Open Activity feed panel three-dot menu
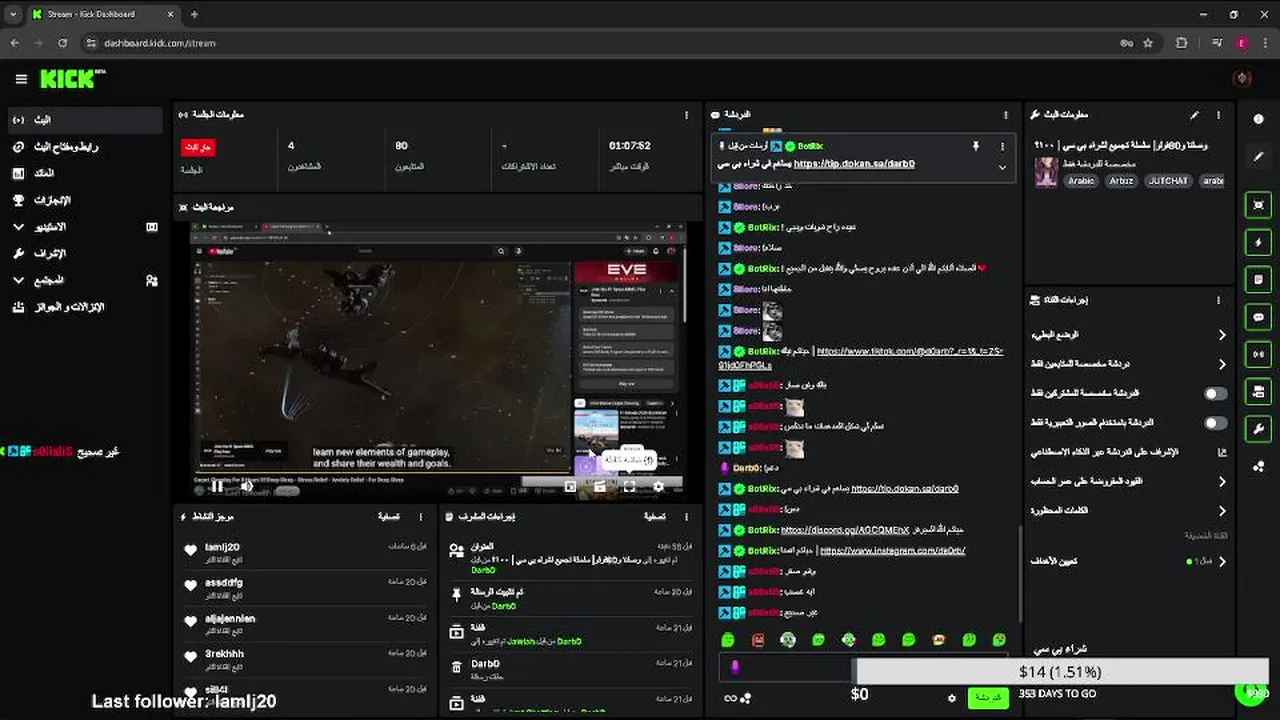This screenshot has width=1280, height=720. tap(421, 517)
